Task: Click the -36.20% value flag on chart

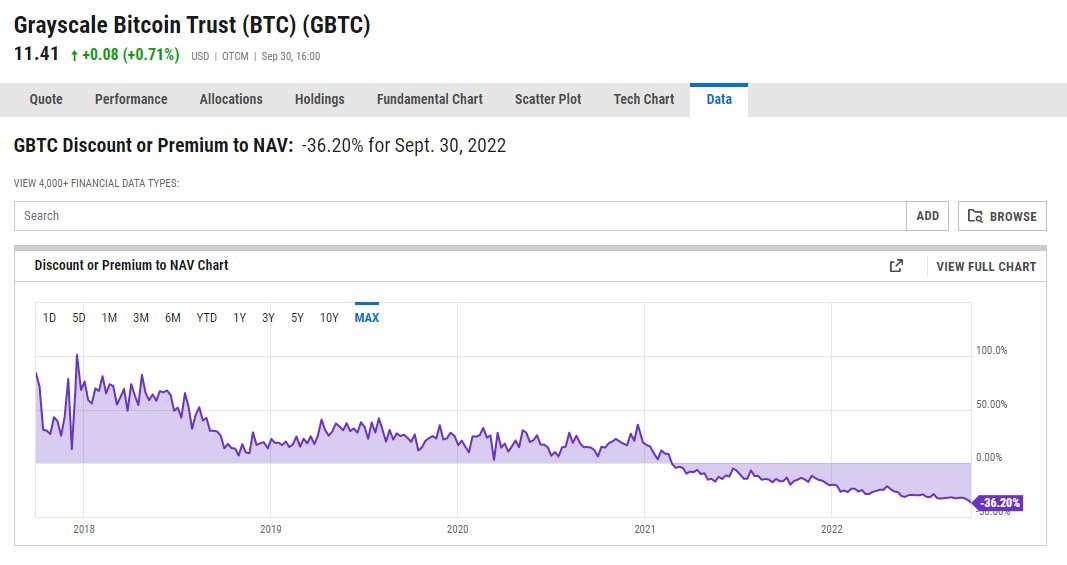Action: (x=999, y=503)
